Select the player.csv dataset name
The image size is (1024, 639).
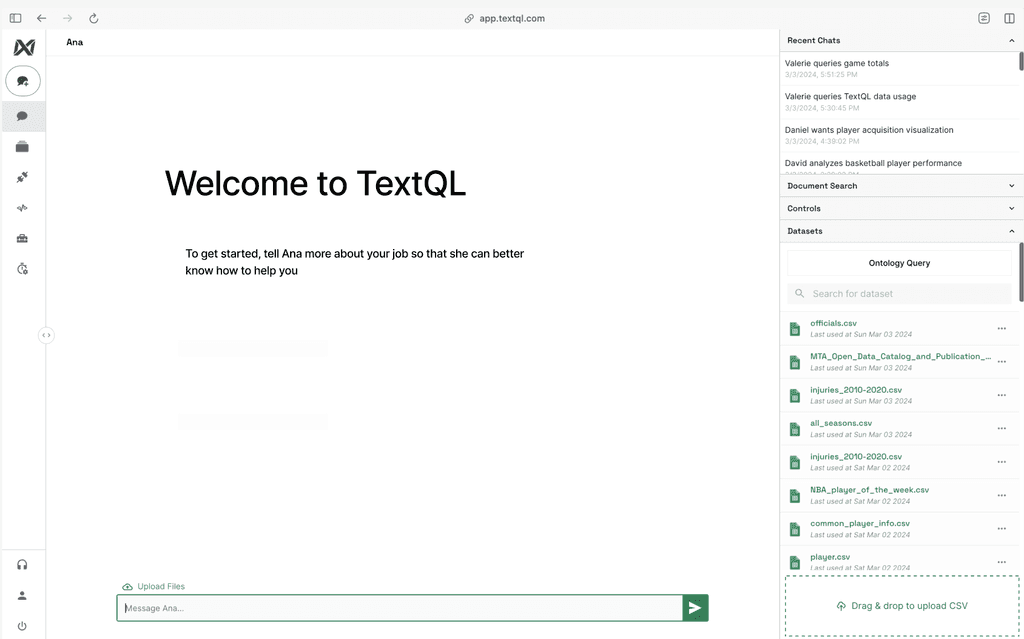(x=830, y=557)
